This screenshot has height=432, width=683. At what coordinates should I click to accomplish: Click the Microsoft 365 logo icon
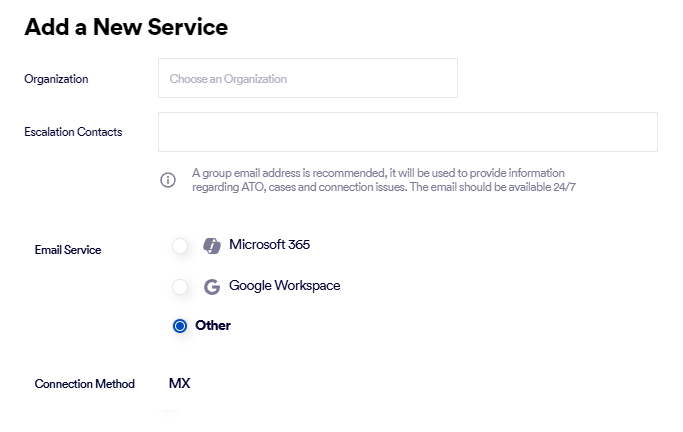click(x=211, y=246)
